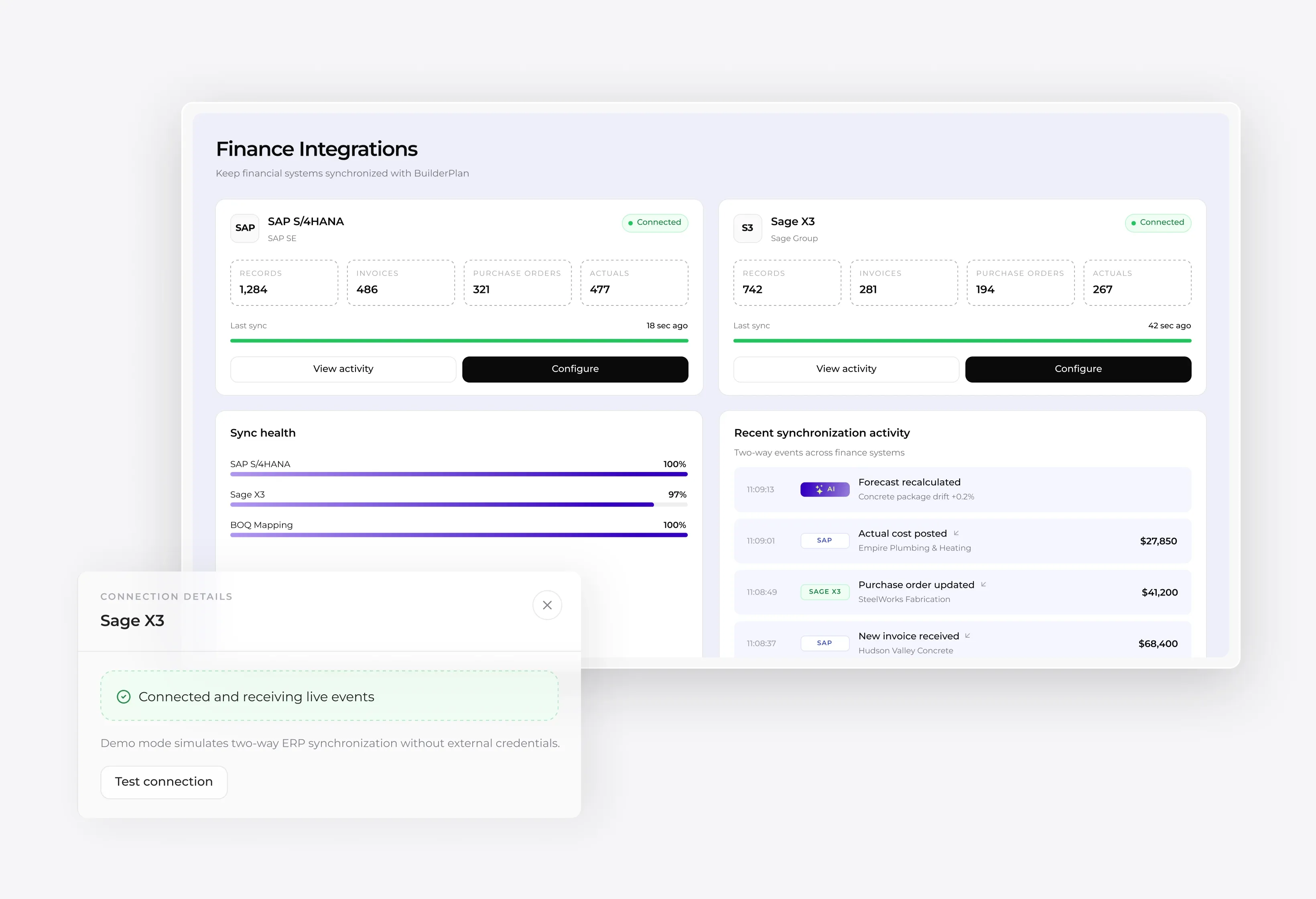Click the inbound arrow next to Actual cost posted

click(x=956, y=533)
